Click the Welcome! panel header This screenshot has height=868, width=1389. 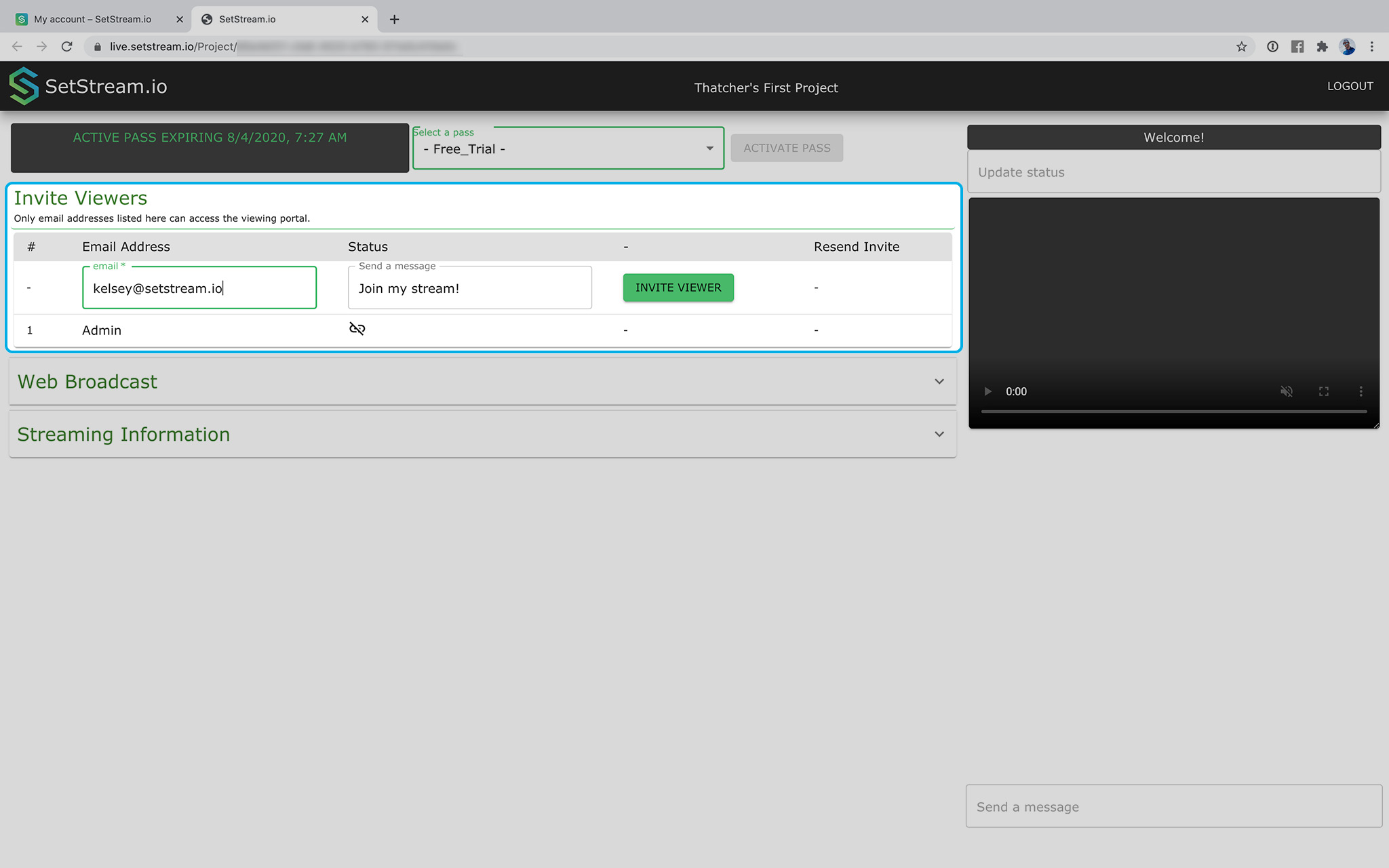click(x=1174, y=137)
